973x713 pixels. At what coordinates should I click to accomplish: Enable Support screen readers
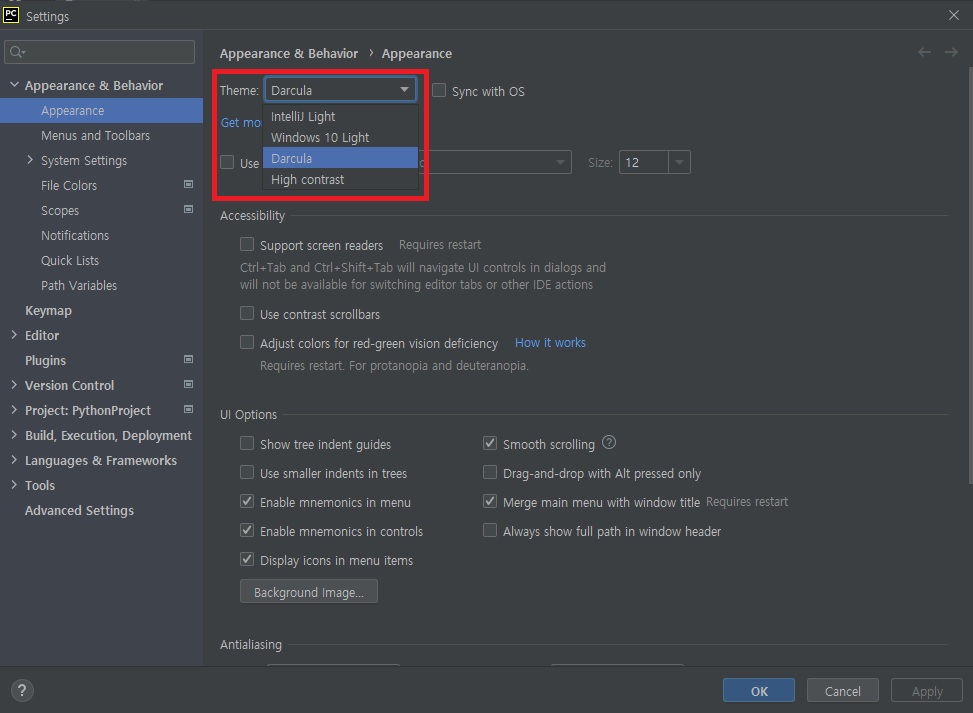pyautogui.click(x=247, y=244)
